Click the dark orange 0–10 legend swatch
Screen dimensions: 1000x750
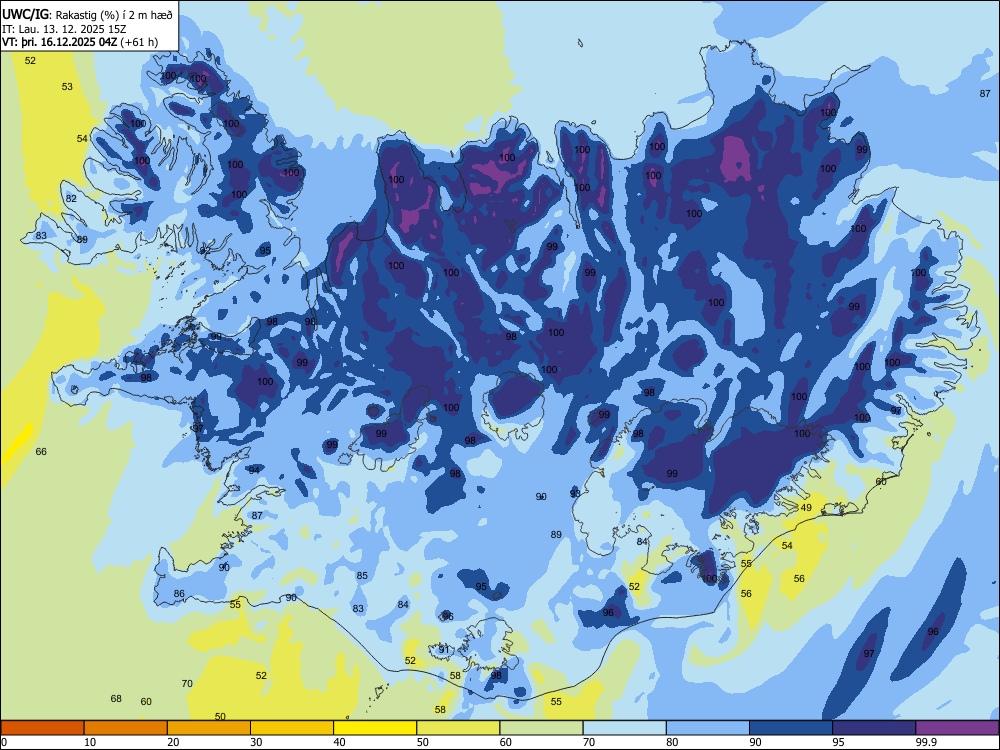click(x=42, y=728)
